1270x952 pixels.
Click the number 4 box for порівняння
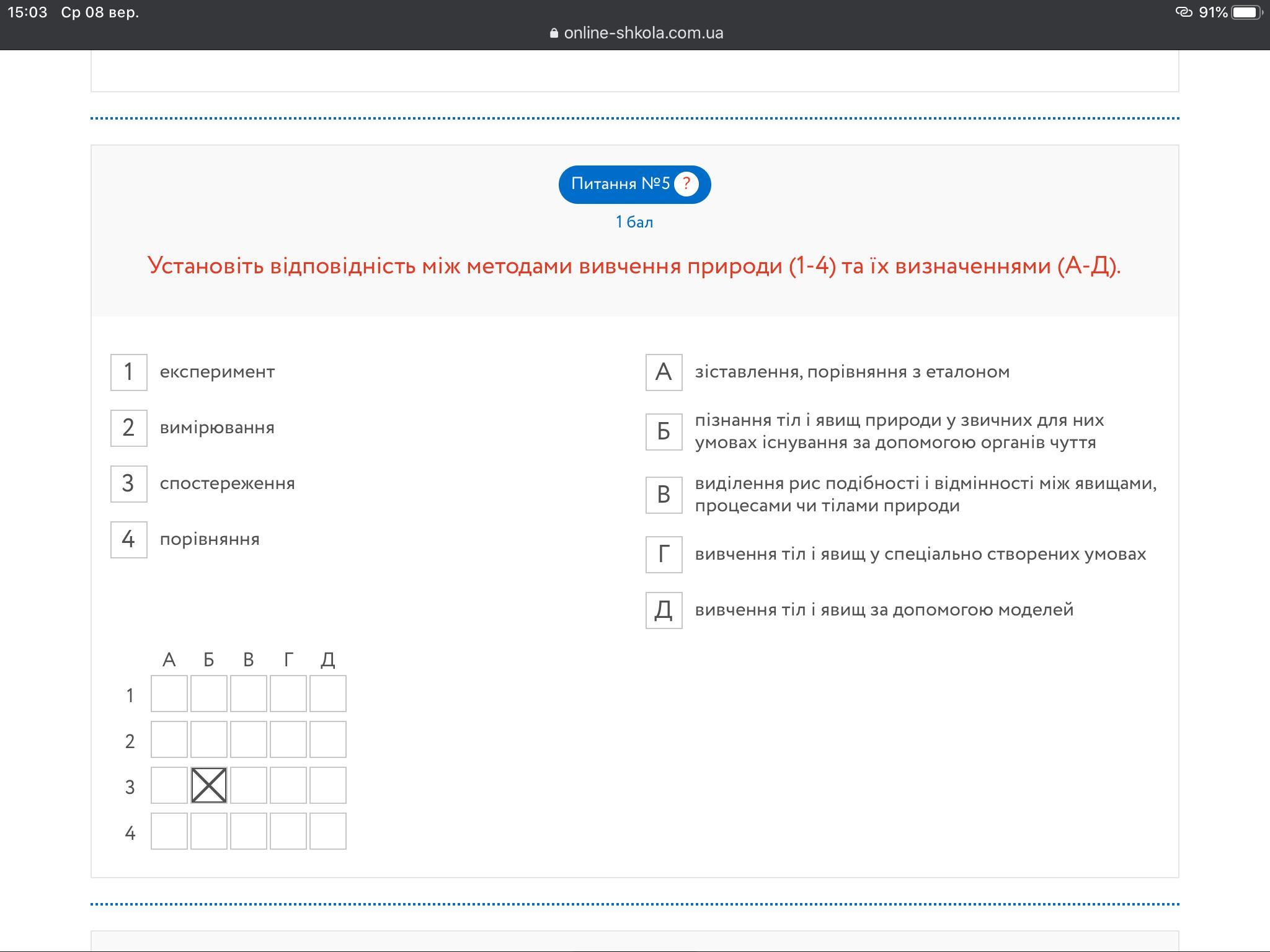pos(128,539)
